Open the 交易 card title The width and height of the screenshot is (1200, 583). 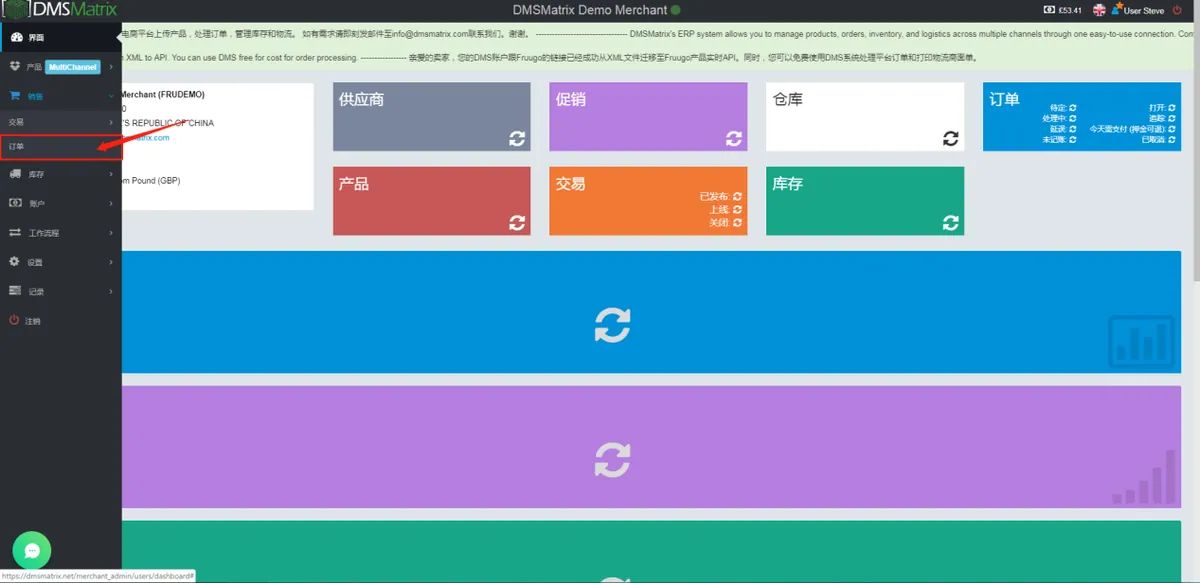pyautogui.click(x=571, y=184)
